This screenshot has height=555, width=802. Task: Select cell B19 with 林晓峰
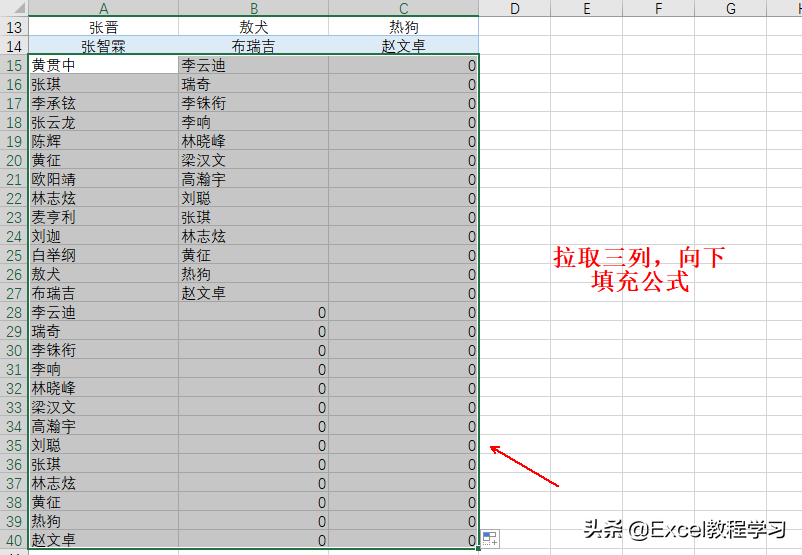pos(254,141)
